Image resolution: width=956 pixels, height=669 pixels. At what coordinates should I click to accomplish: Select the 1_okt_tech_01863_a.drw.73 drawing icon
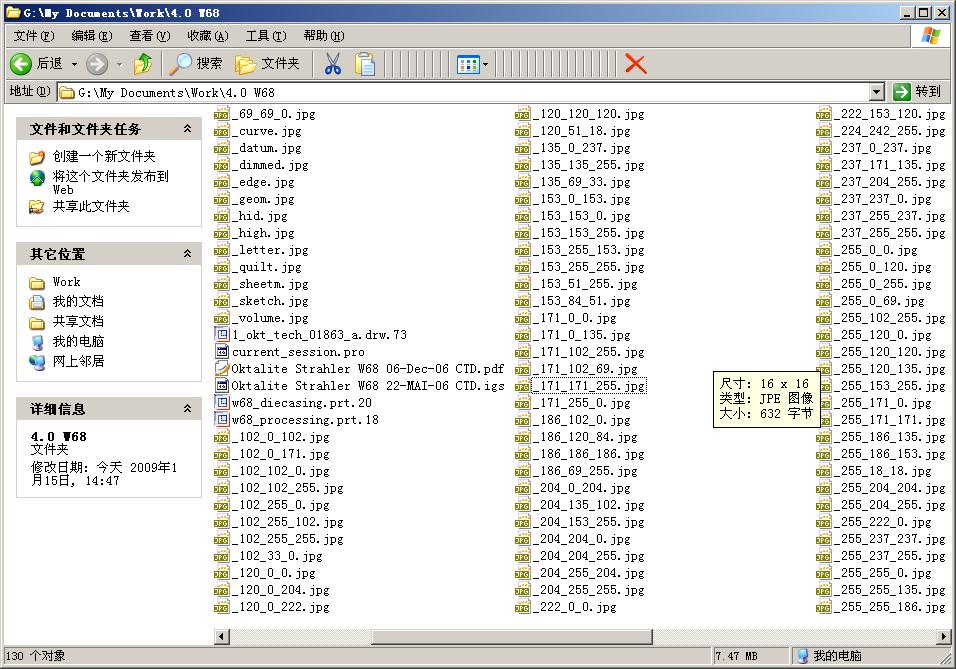pyautogui.click(x=221, y=335)
